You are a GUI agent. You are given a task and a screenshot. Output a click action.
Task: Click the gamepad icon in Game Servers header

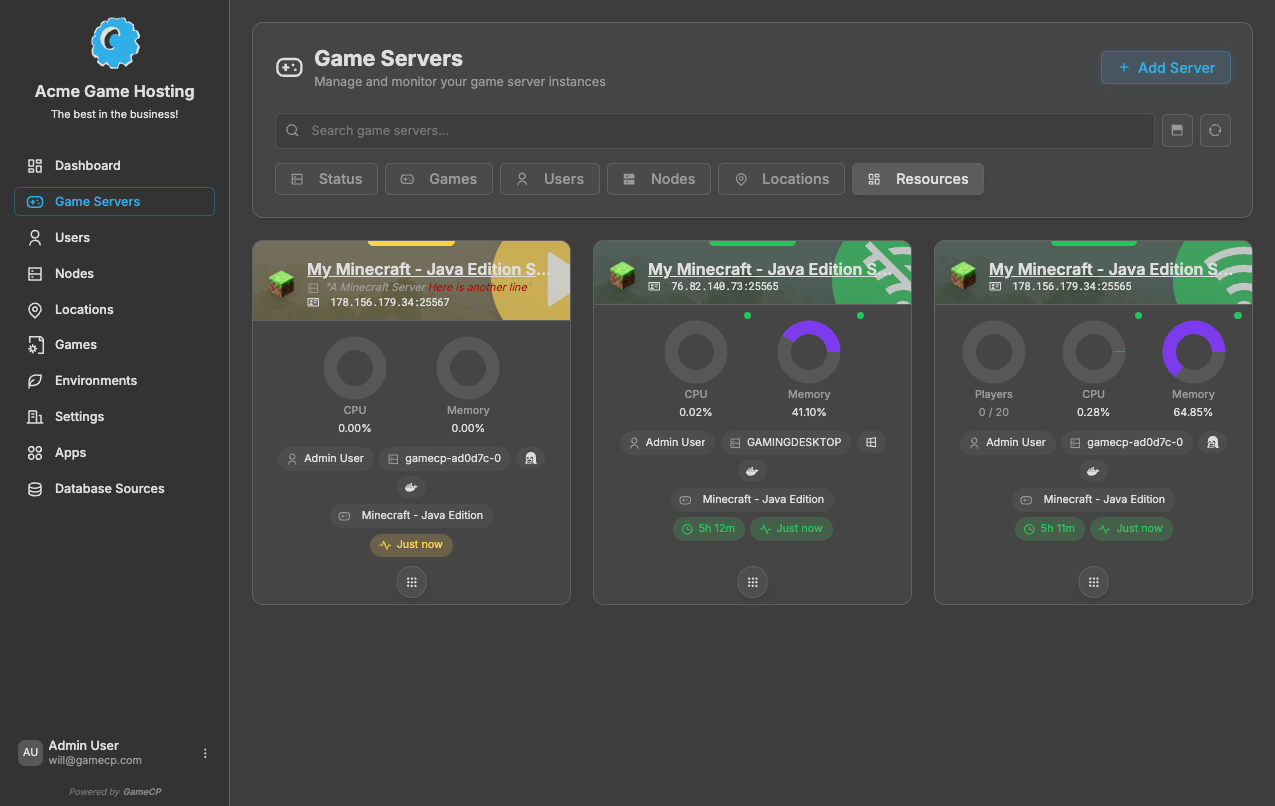(x=289, y=66)
